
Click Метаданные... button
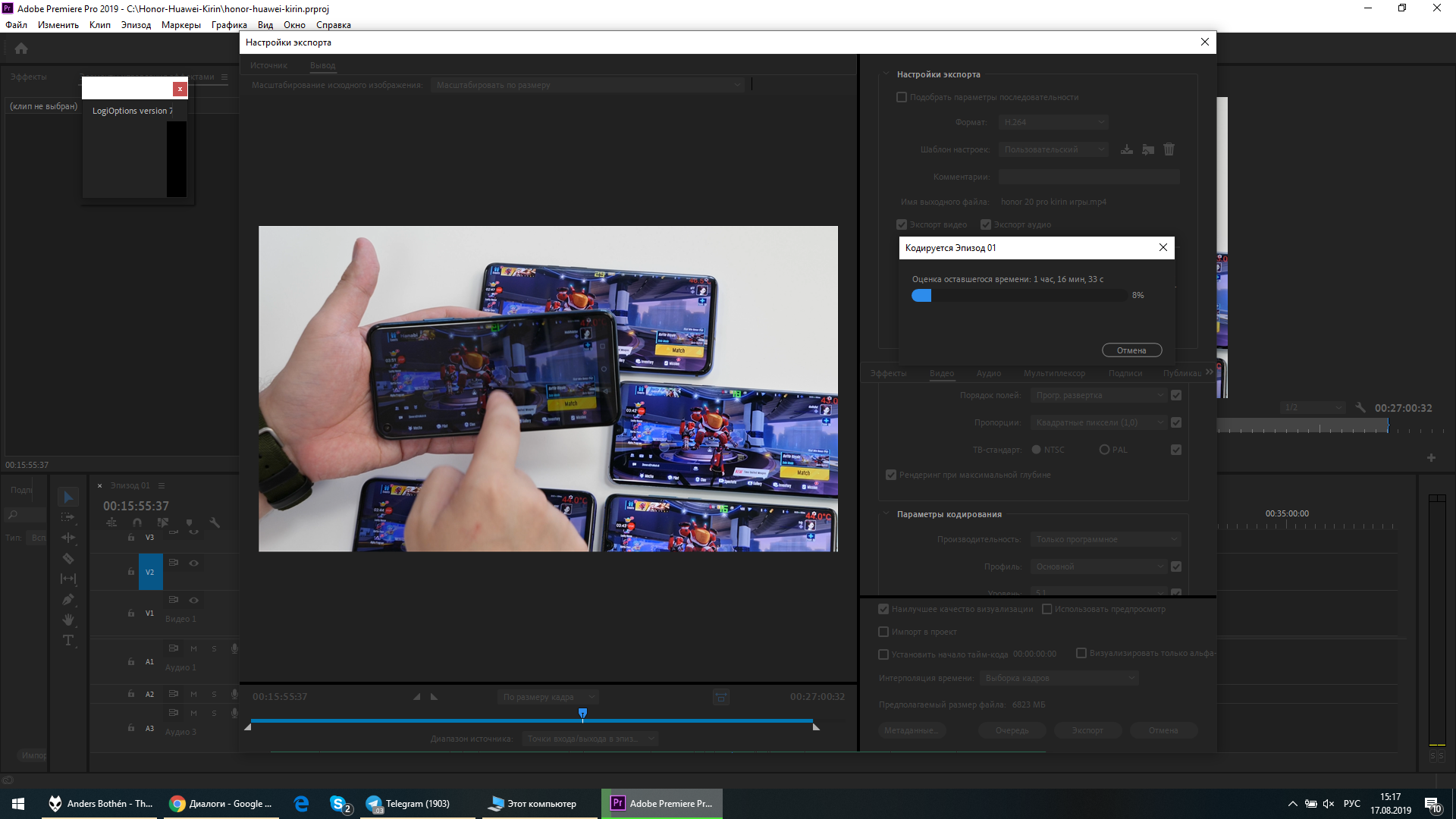pos(912,730)
